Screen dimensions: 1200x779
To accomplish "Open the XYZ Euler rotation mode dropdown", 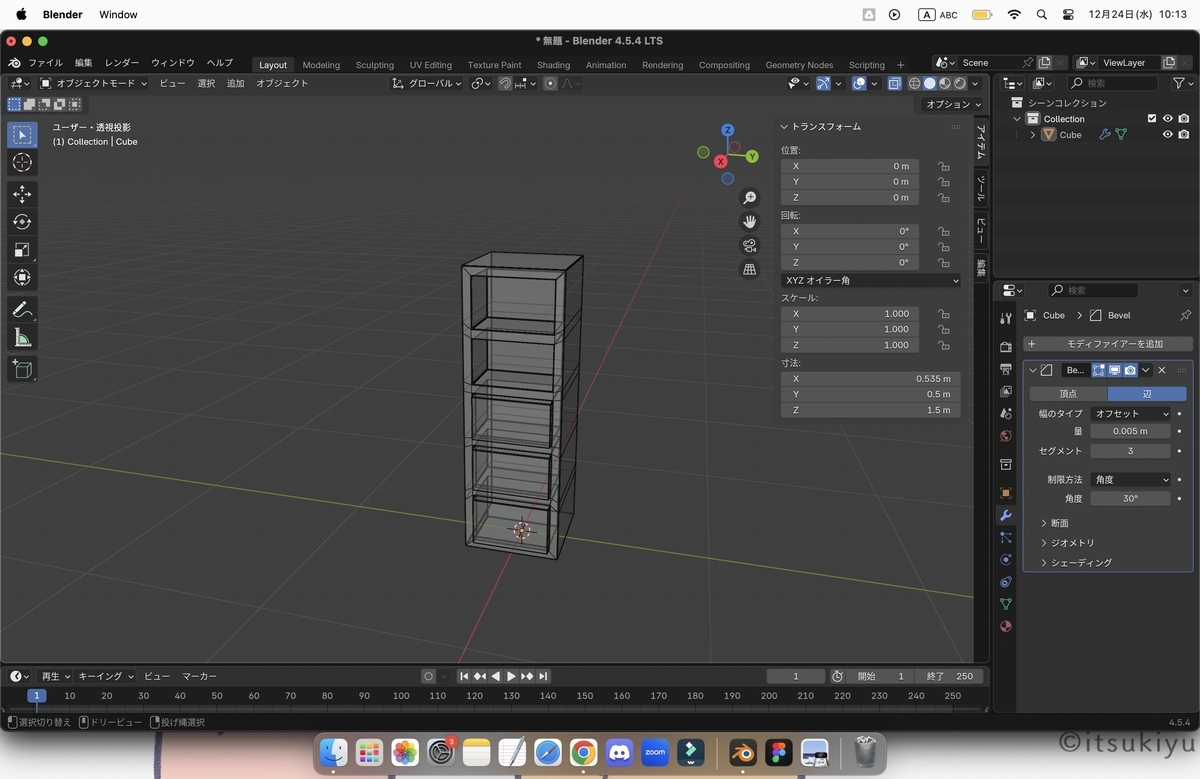I will [x=871, y=281].
